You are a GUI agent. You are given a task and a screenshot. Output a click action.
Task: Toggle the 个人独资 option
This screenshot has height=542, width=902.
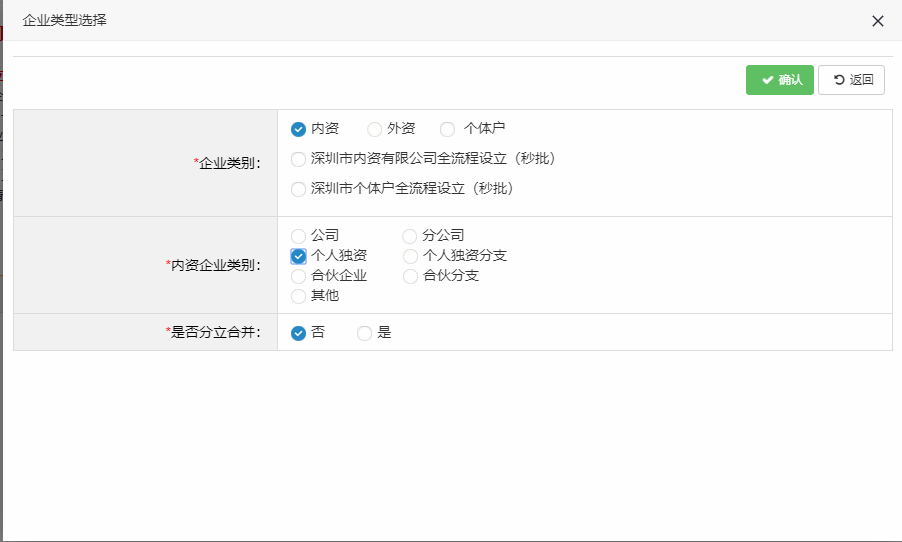[x=298, y=256]
